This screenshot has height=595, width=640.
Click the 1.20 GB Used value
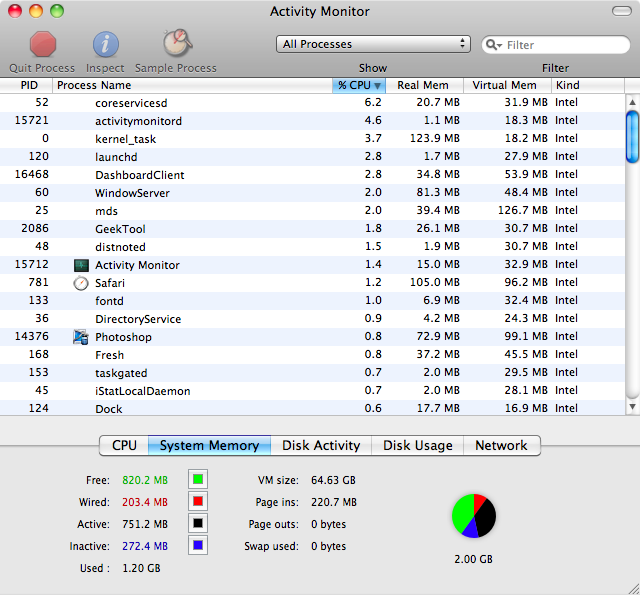point(142,568)
